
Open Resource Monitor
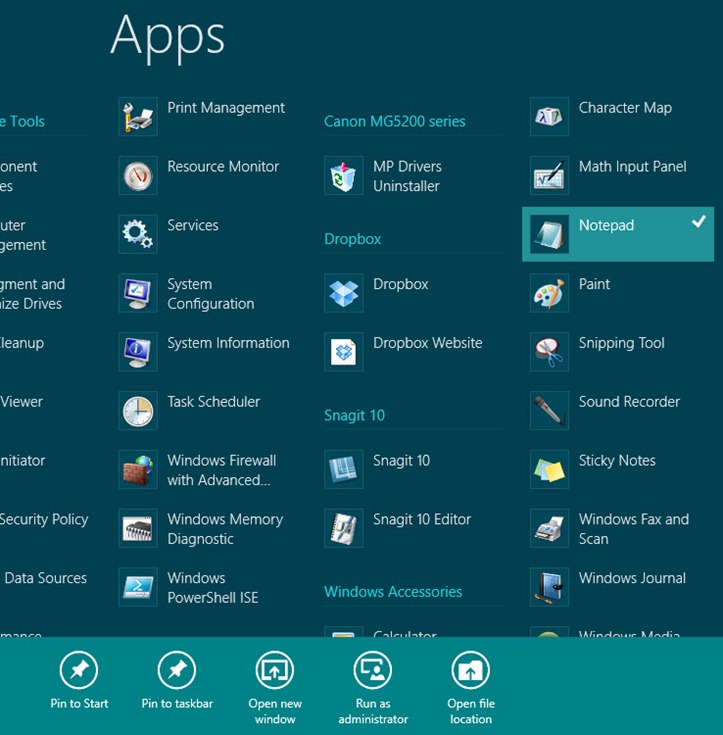pyautogui.click(x=222, y=167)
